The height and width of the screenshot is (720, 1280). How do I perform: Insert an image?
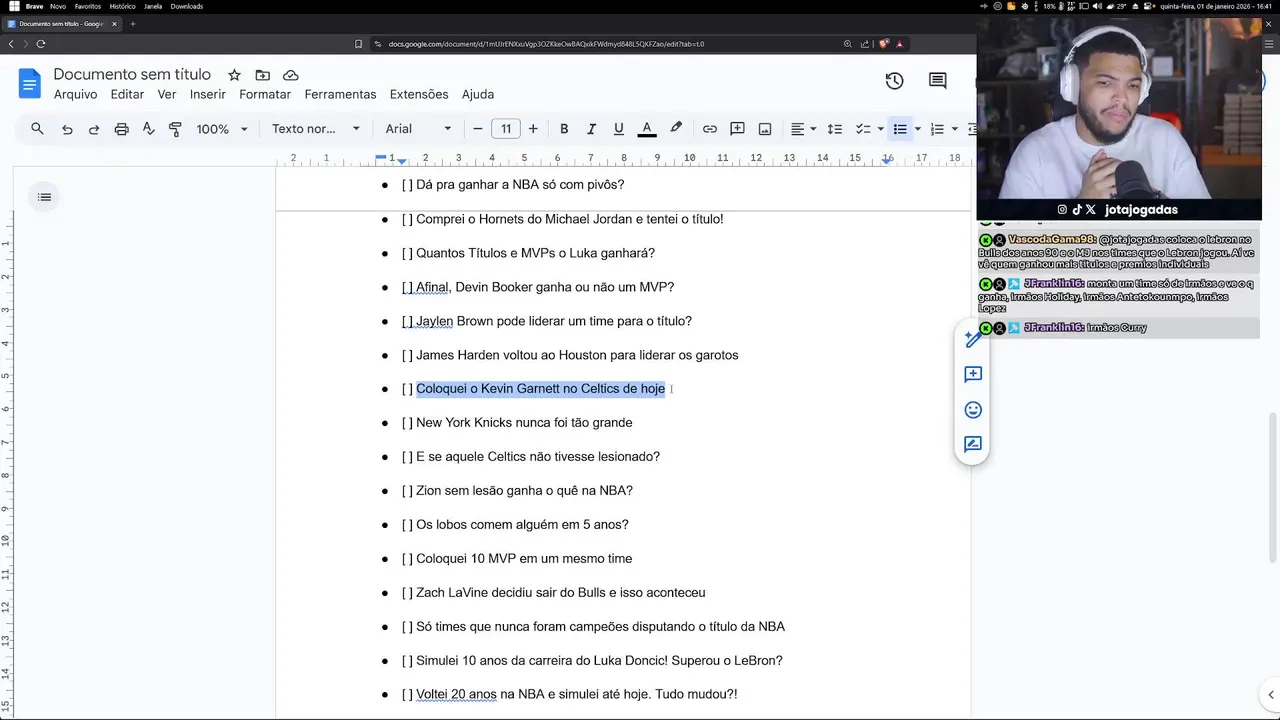(765, 129)
